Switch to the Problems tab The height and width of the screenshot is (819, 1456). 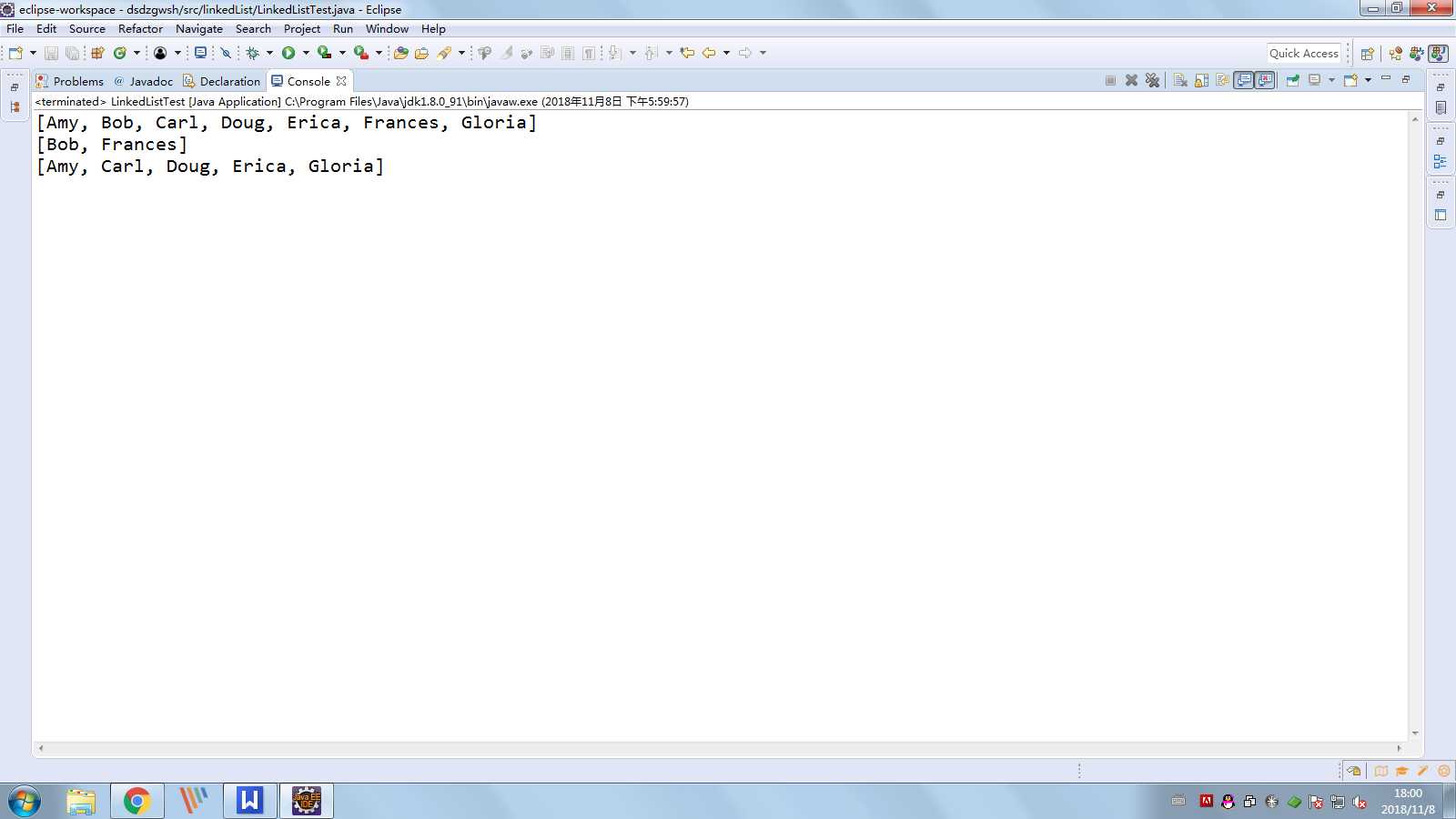(69, 81)
